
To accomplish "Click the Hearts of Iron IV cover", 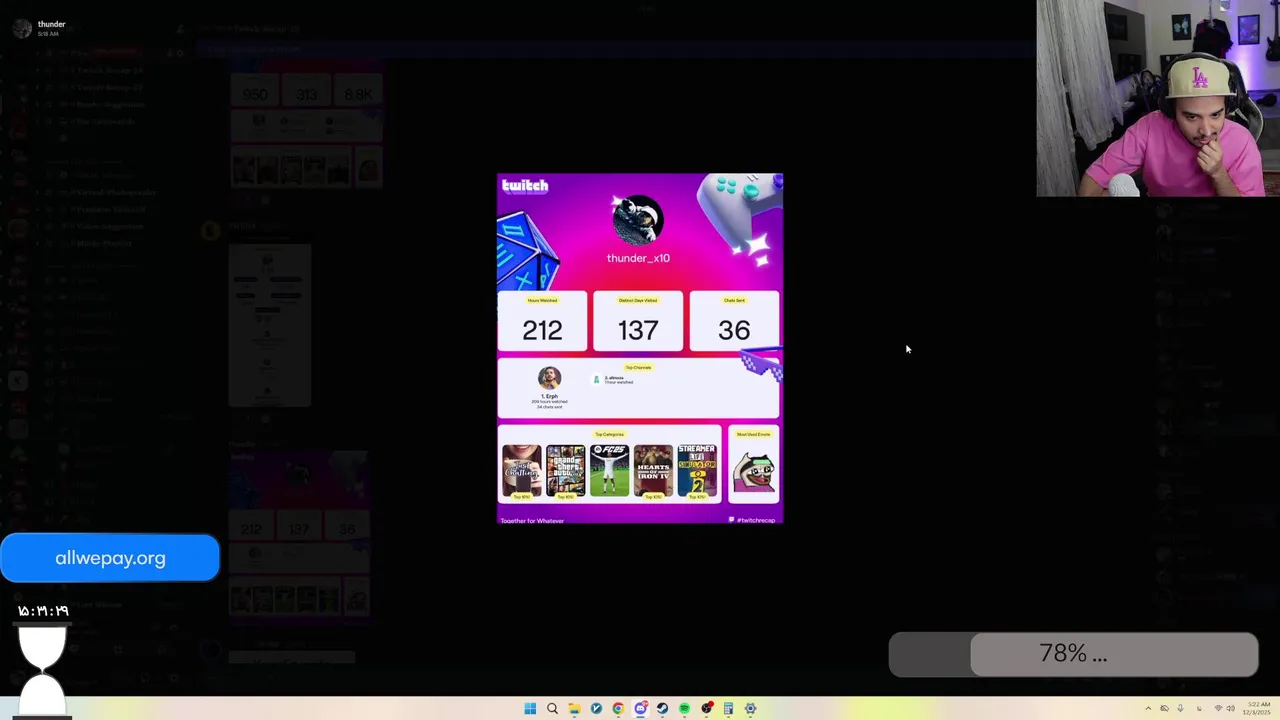I will tap(653, 471).
